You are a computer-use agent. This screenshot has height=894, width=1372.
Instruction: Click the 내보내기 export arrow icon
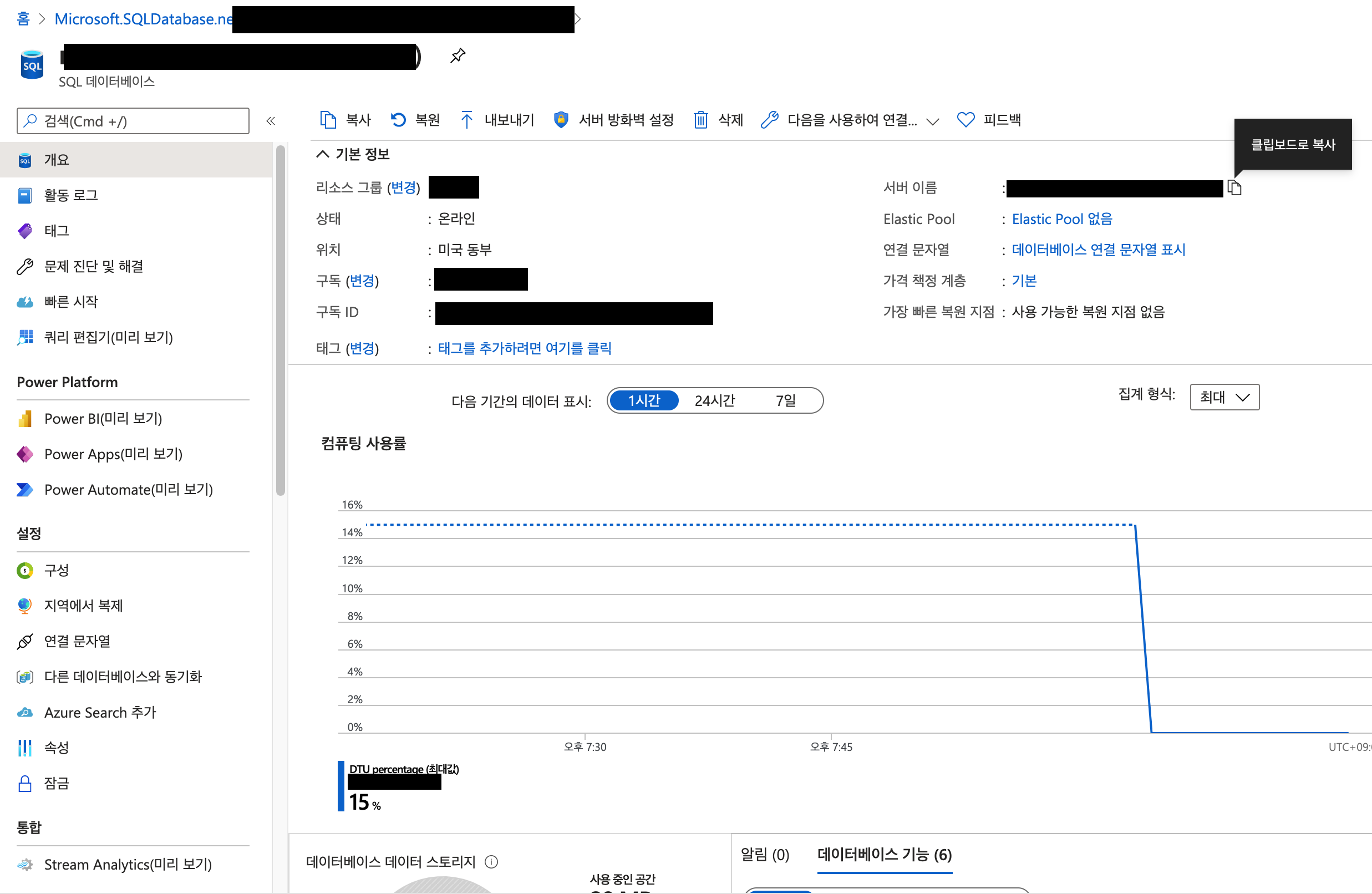[x=466, y=120]
